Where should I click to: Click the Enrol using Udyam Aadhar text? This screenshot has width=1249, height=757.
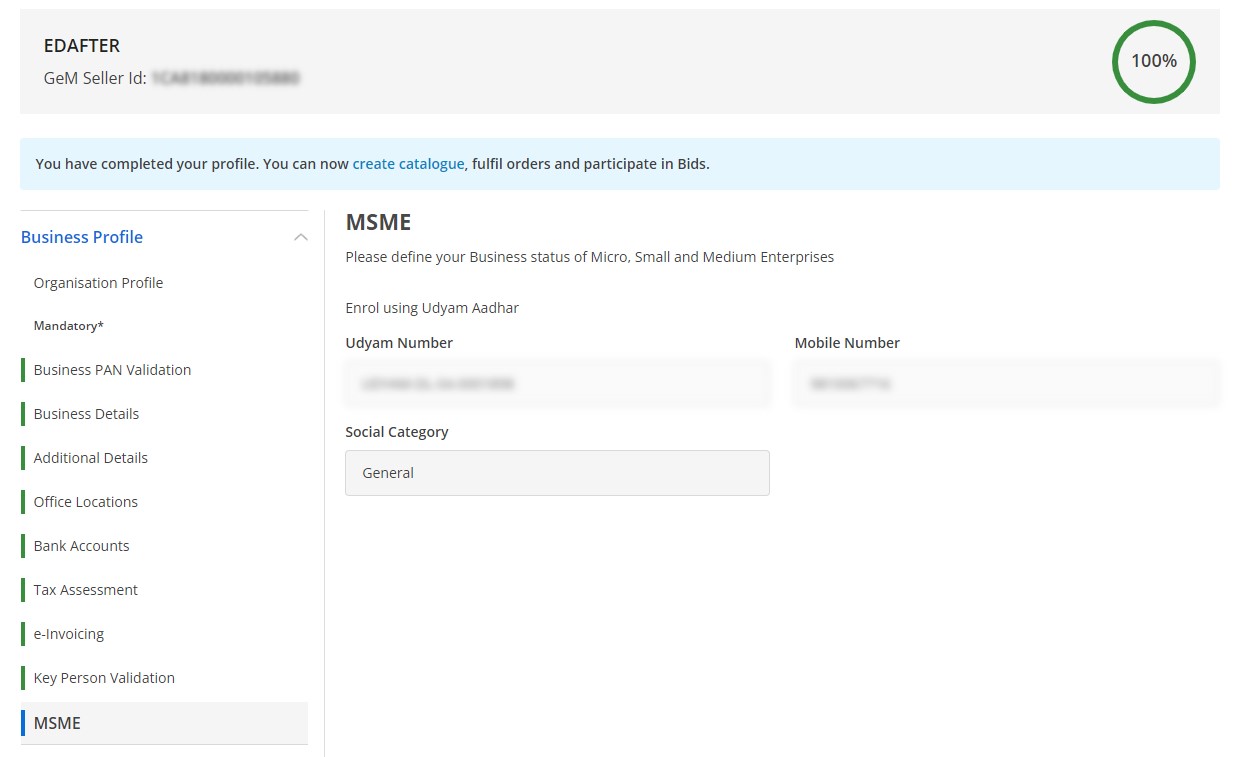(432, 308)
